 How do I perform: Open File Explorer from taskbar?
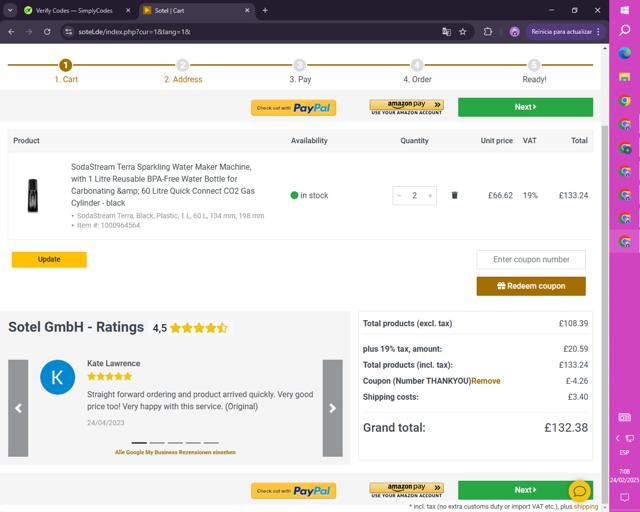pos(624,77)
